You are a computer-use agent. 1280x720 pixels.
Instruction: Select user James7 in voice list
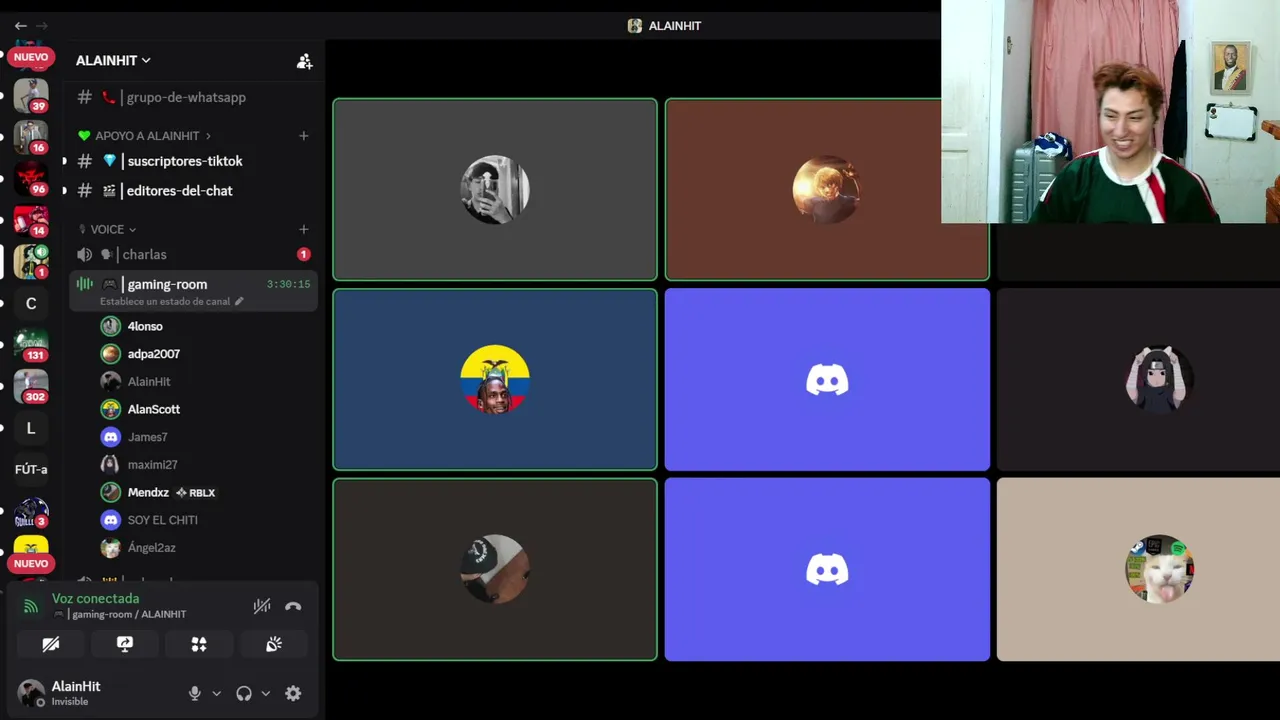(147, 437)
